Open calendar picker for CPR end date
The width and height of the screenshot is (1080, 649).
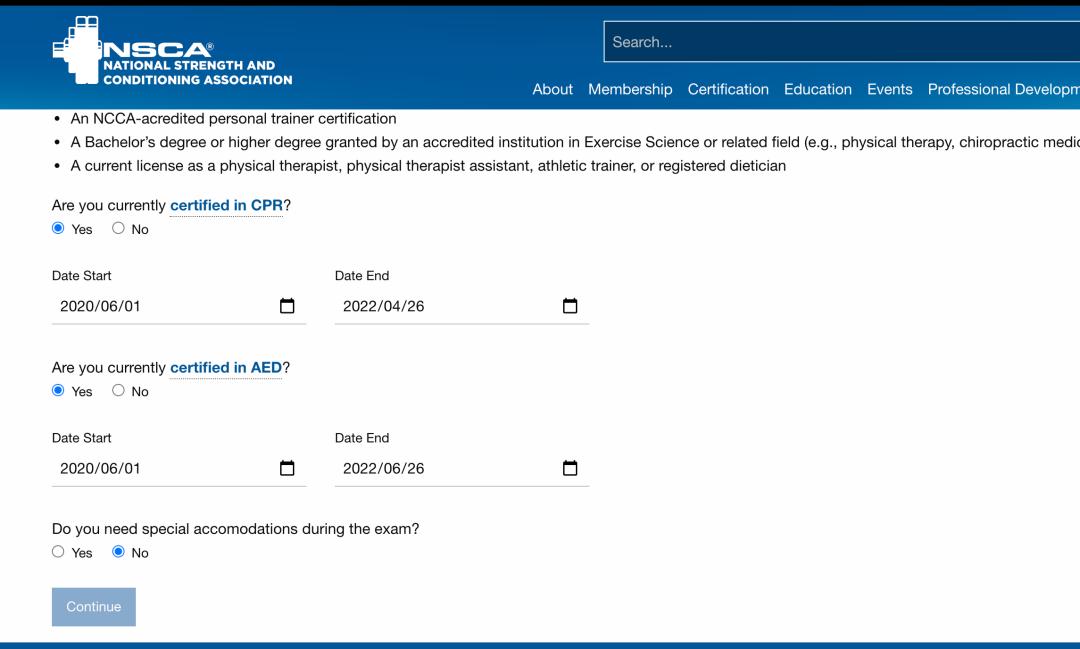570,306
